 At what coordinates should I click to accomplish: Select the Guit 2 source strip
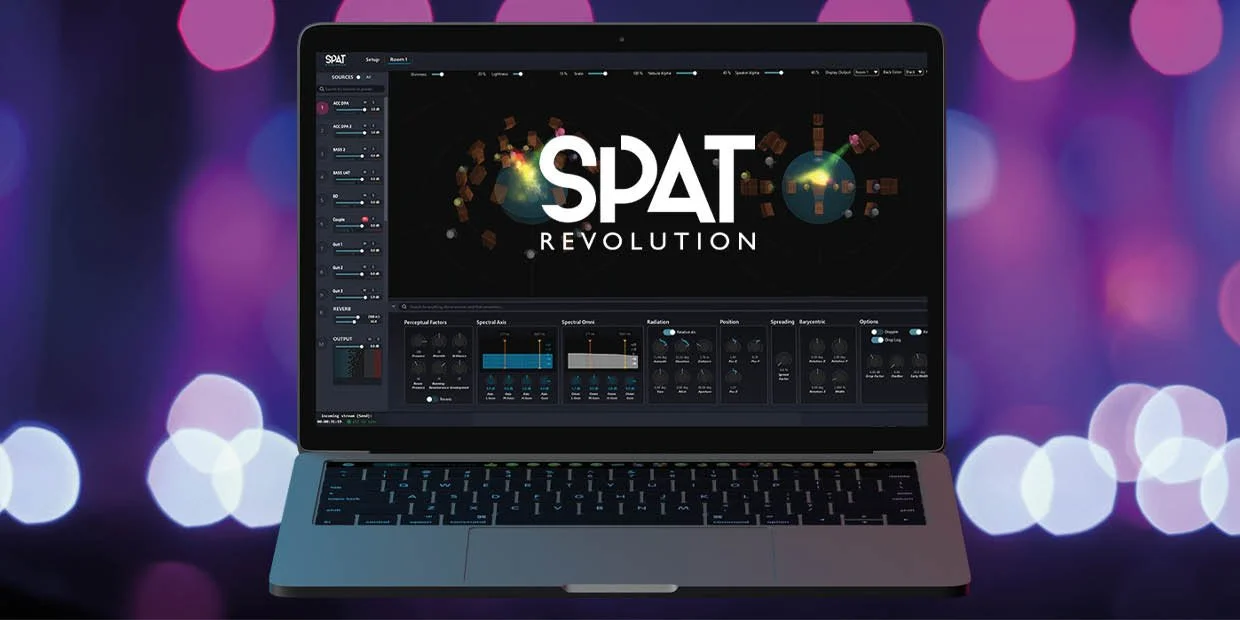coord(336,267)
